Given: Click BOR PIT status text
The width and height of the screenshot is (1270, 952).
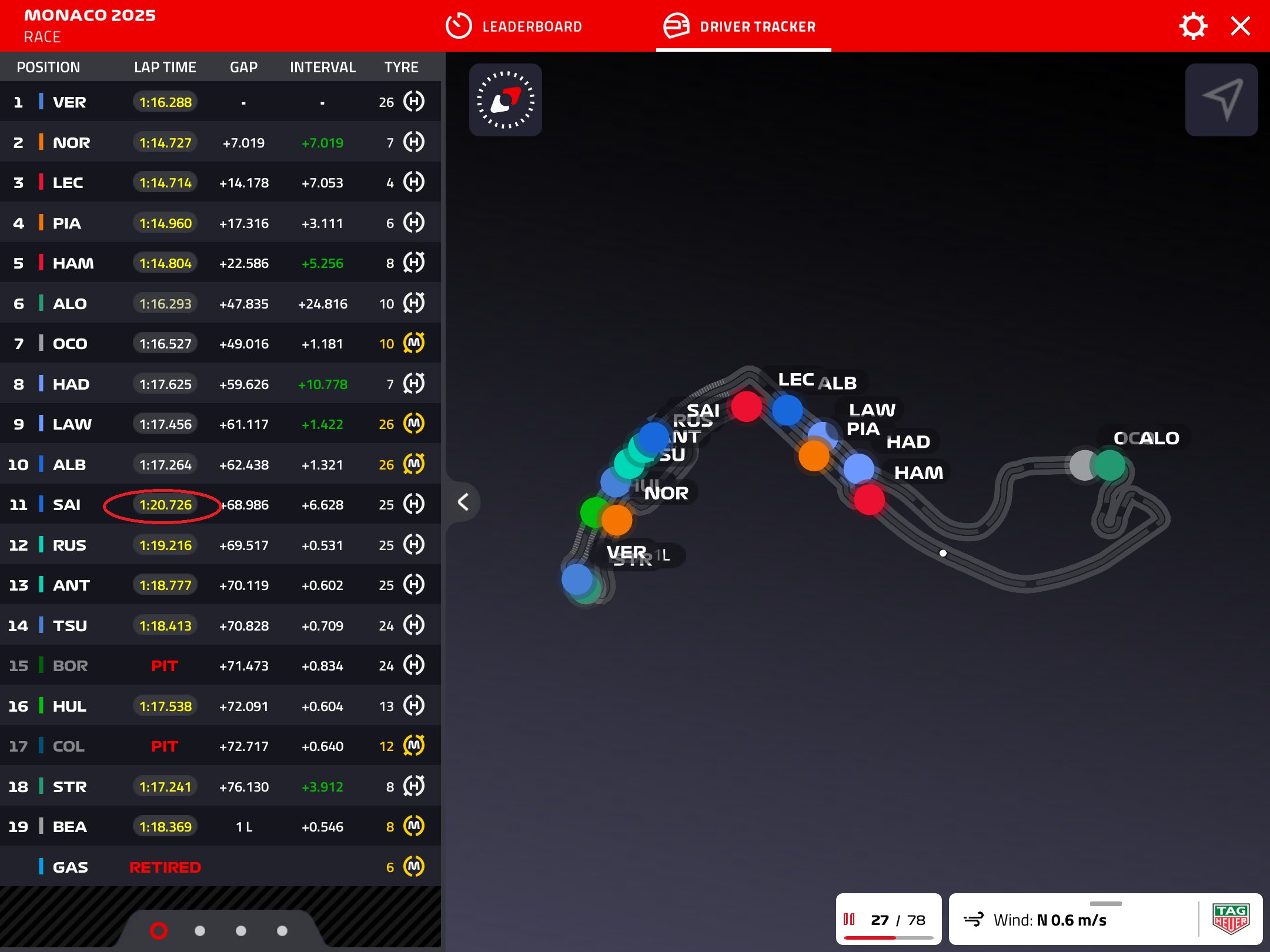Looking at the screenshot, I should [165, 666].
